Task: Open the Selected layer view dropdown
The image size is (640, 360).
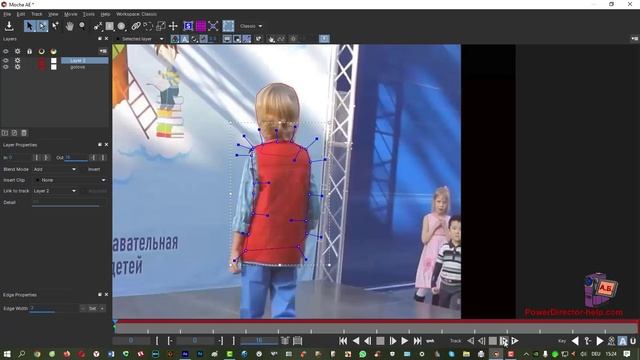Action: tap(140, 39)
